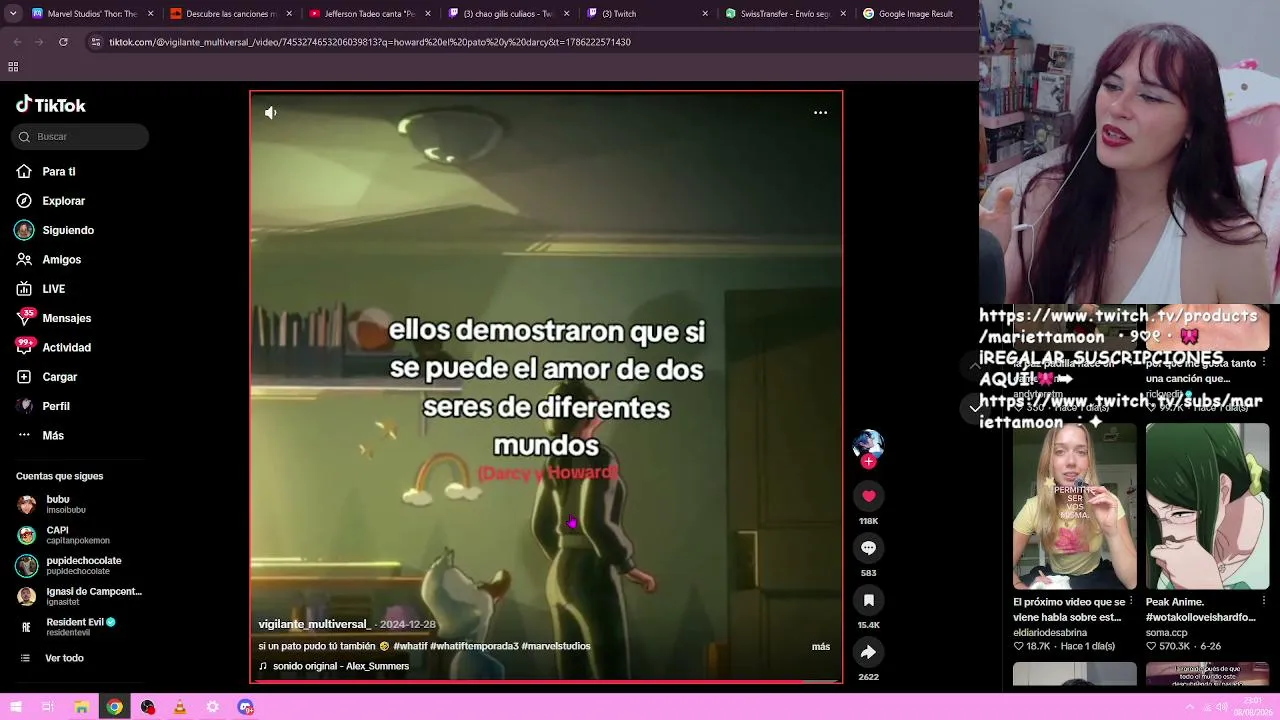
Task: Open VLC media player from taskbar
Action: (180, 707)
